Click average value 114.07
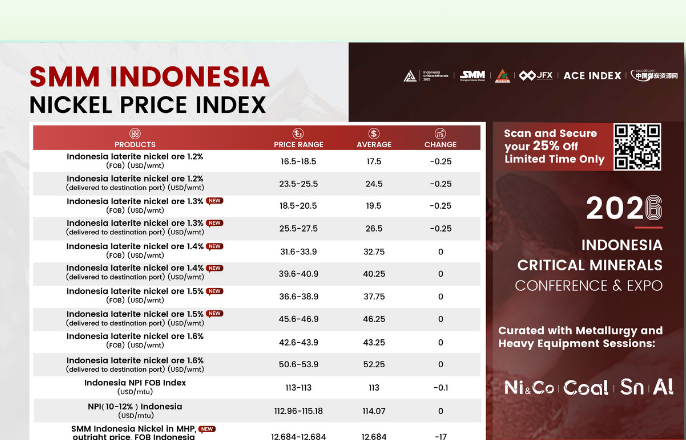Image resolution: width=686 pixels, height=440 pixels. [374, 412]
